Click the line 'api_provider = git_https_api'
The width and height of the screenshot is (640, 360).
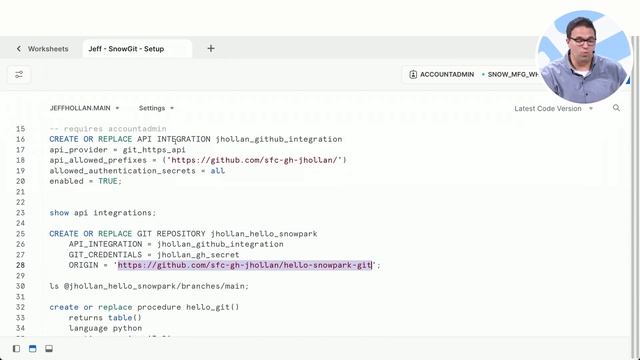pyautogui.click(x=117, y=150)
